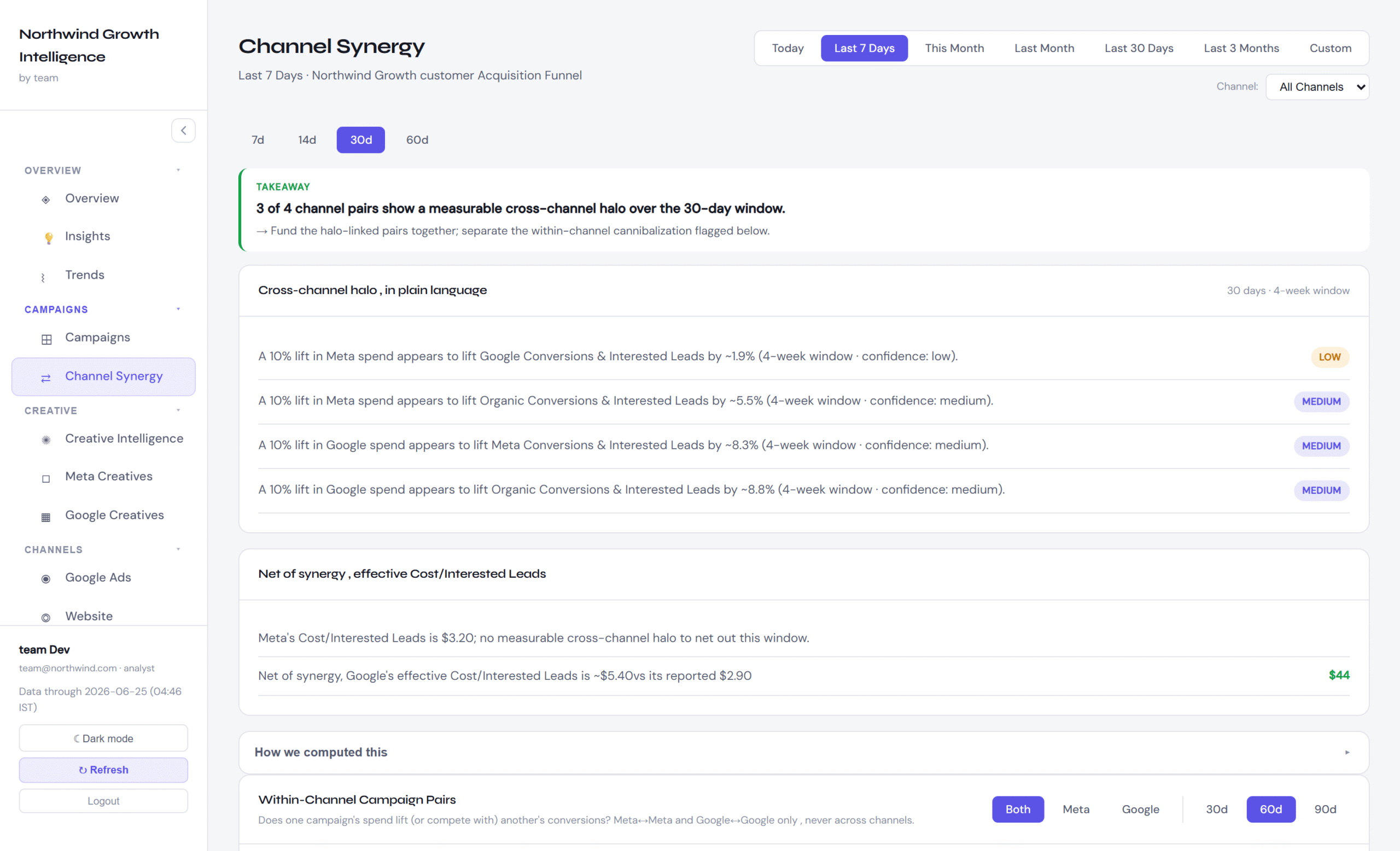This screenshot has height=851, width=1400.
Task: Expand the How we computed this section
Action: [803, 752]
